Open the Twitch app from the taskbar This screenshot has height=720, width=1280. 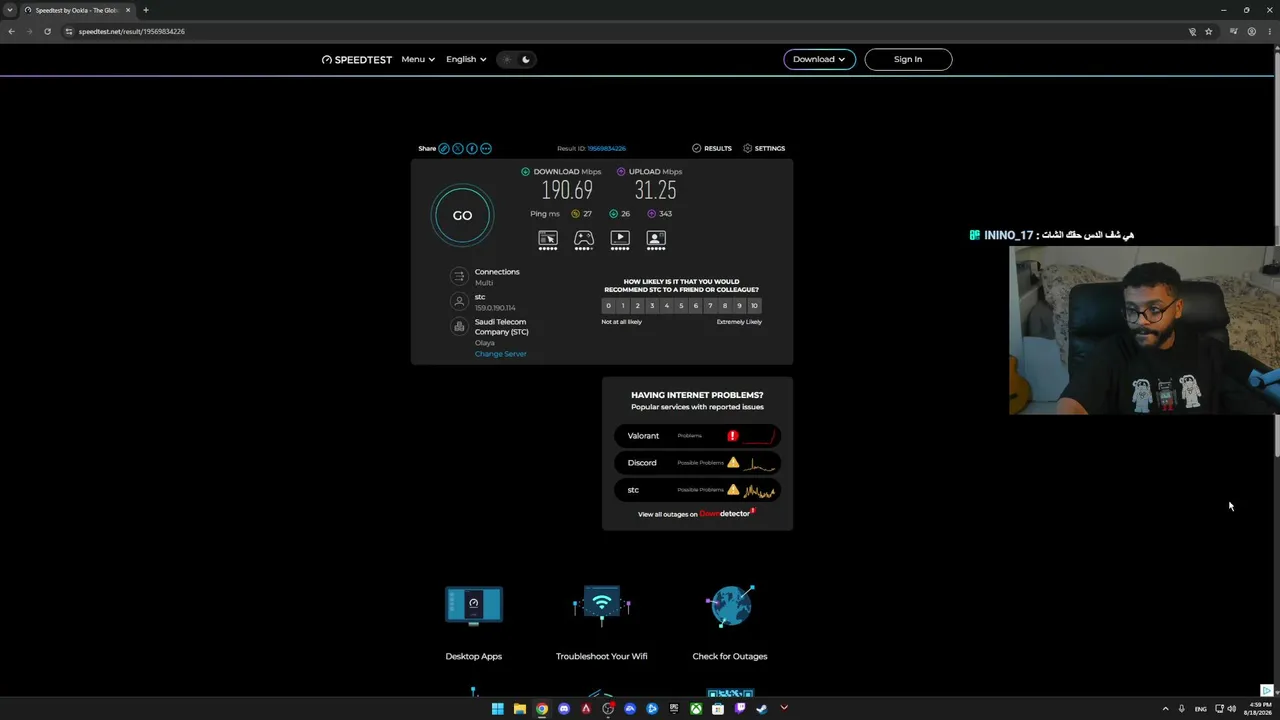pyautogui.click(x=740, y=709)
